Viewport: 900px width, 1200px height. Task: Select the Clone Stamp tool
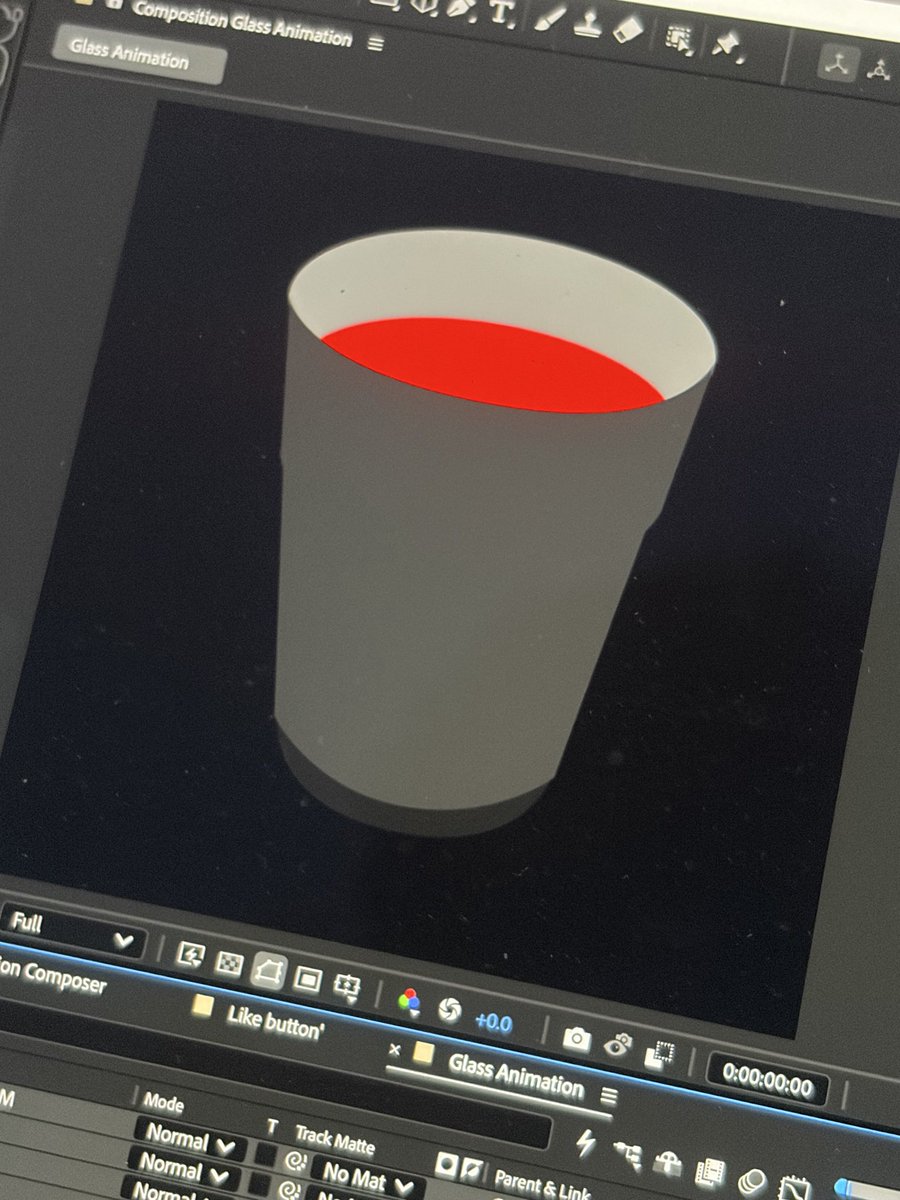click(x=590, y=24)
